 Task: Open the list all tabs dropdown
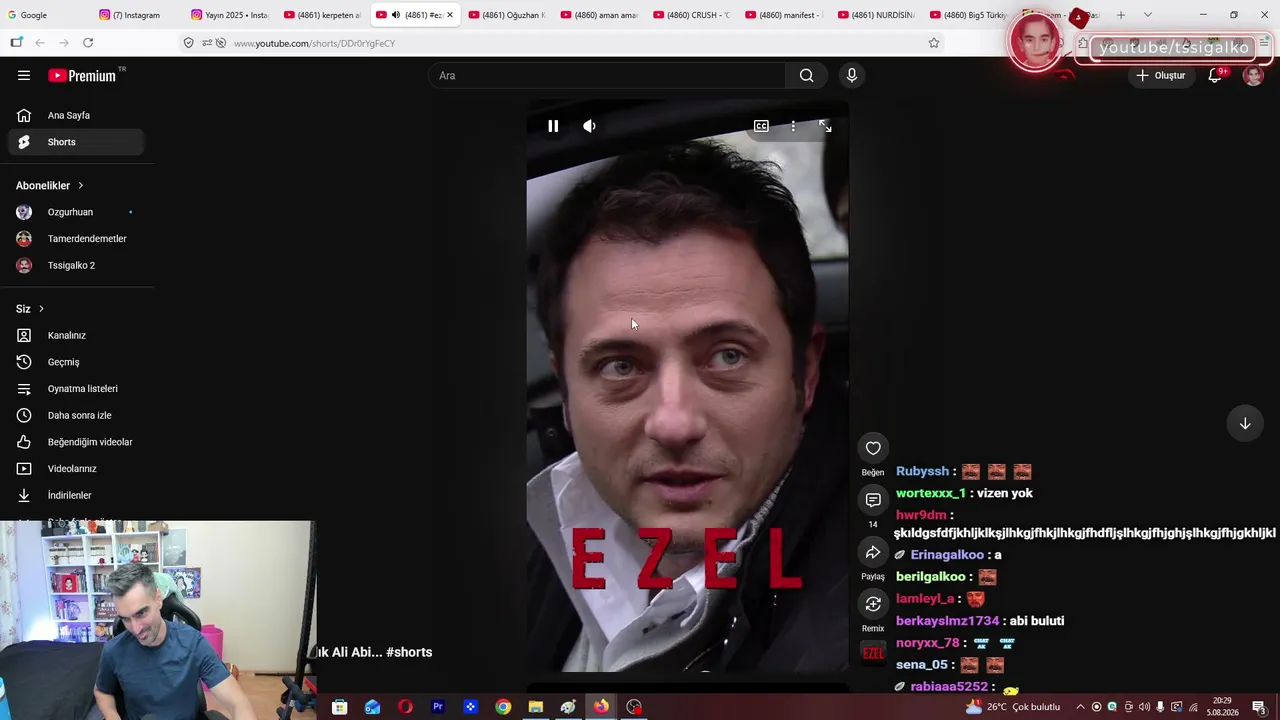click(x=1147, y=15)
